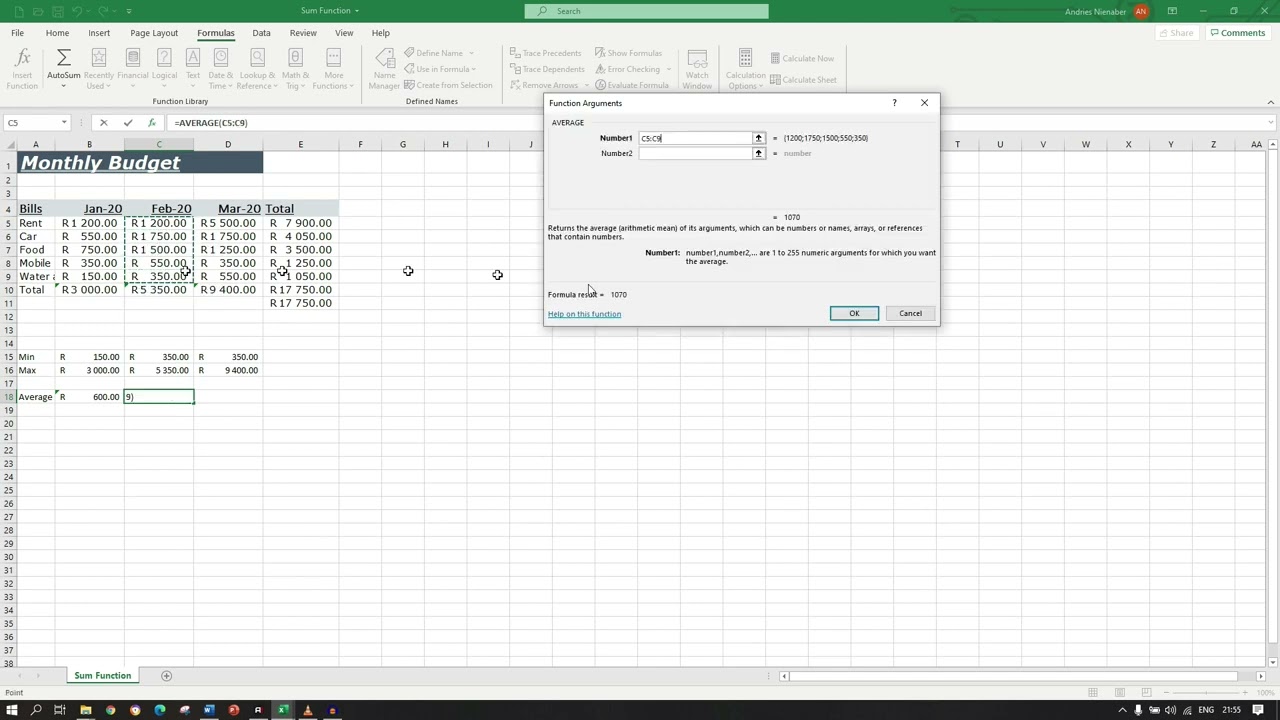
Task: Expand the formula bar chevron
Action: pos(1270,123)
